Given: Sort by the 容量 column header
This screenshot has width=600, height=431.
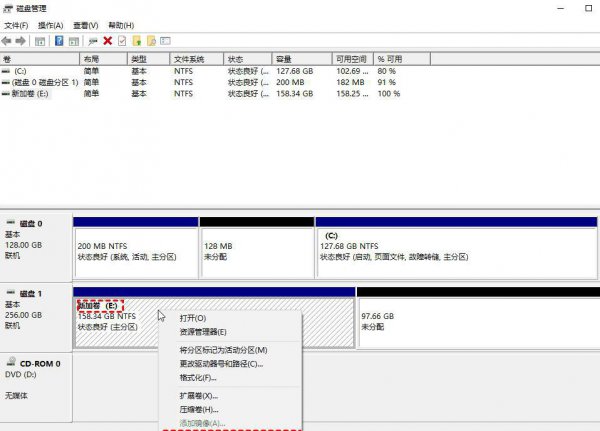Looking at the screenshot, I should (x=302, y=59).
